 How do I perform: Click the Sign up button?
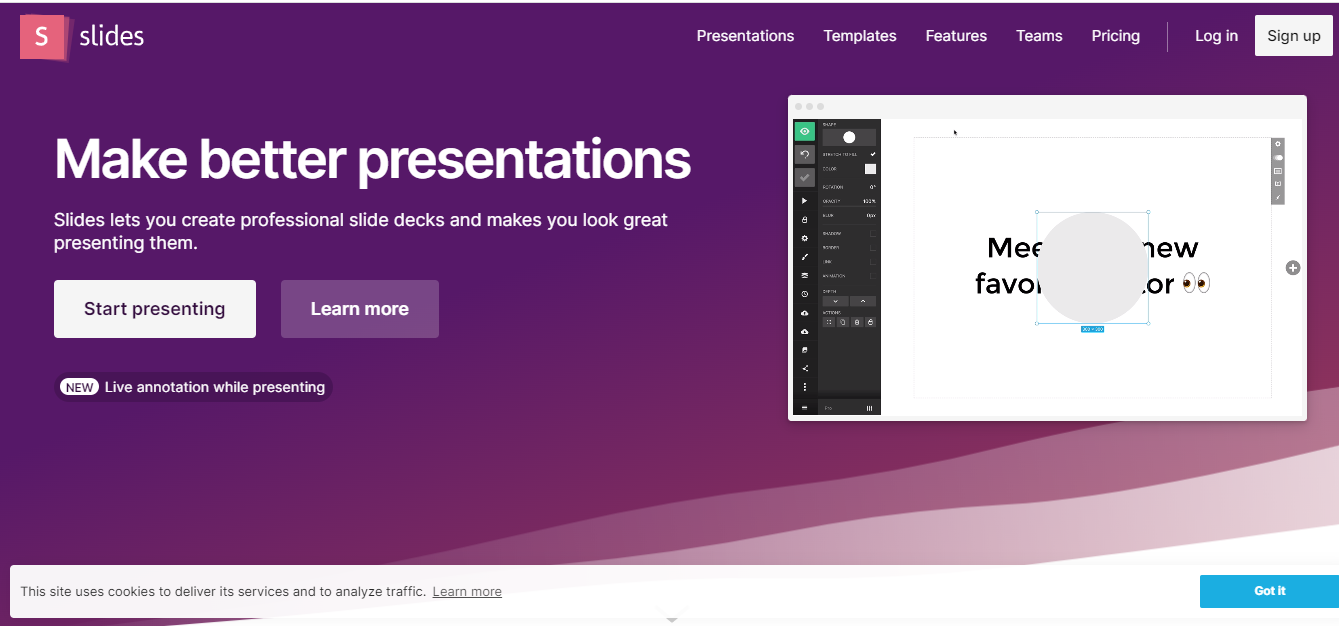point(1294,36)
